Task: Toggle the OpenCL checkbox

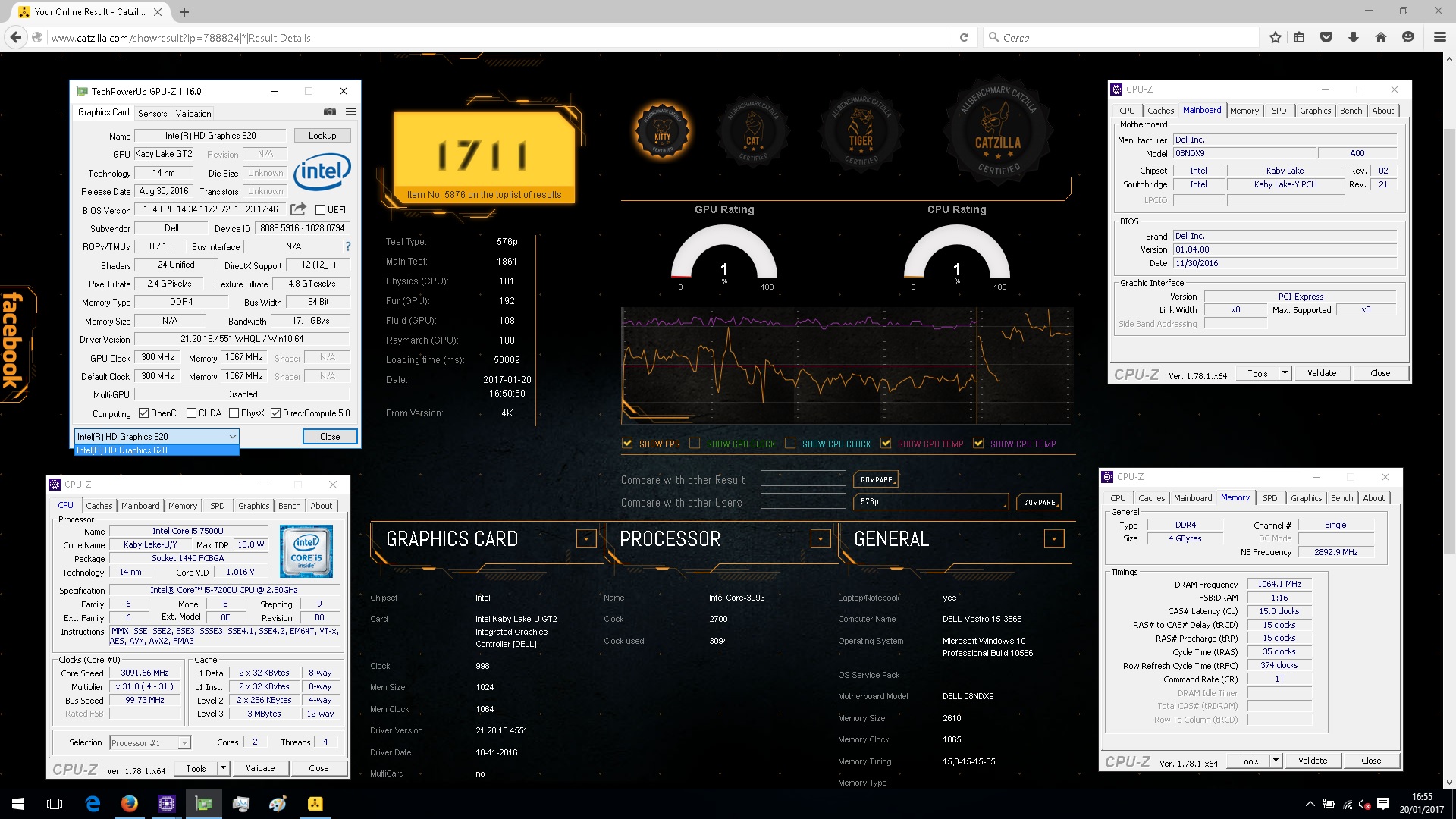Action: 143,413
